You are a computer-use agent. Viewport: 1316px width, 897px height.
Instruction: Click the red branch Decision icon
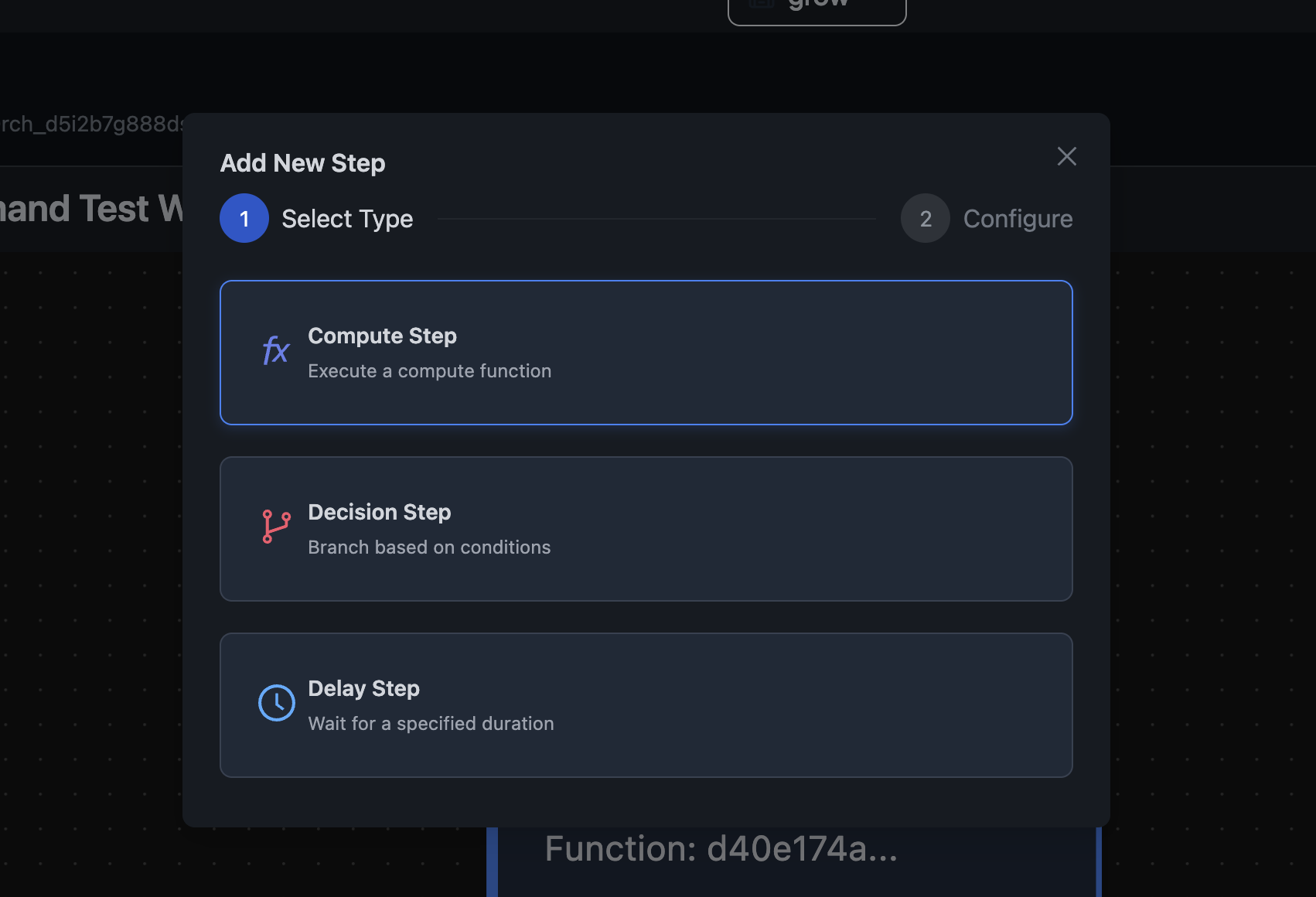coord(276,527)
